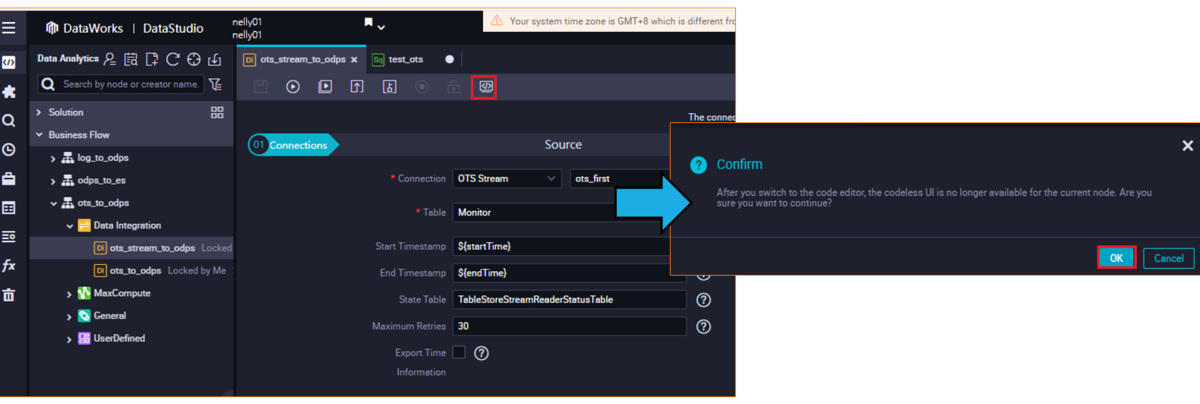Click the DataStudio title in header
This screenshot has width=1200, height=404.
pos(173,28)
